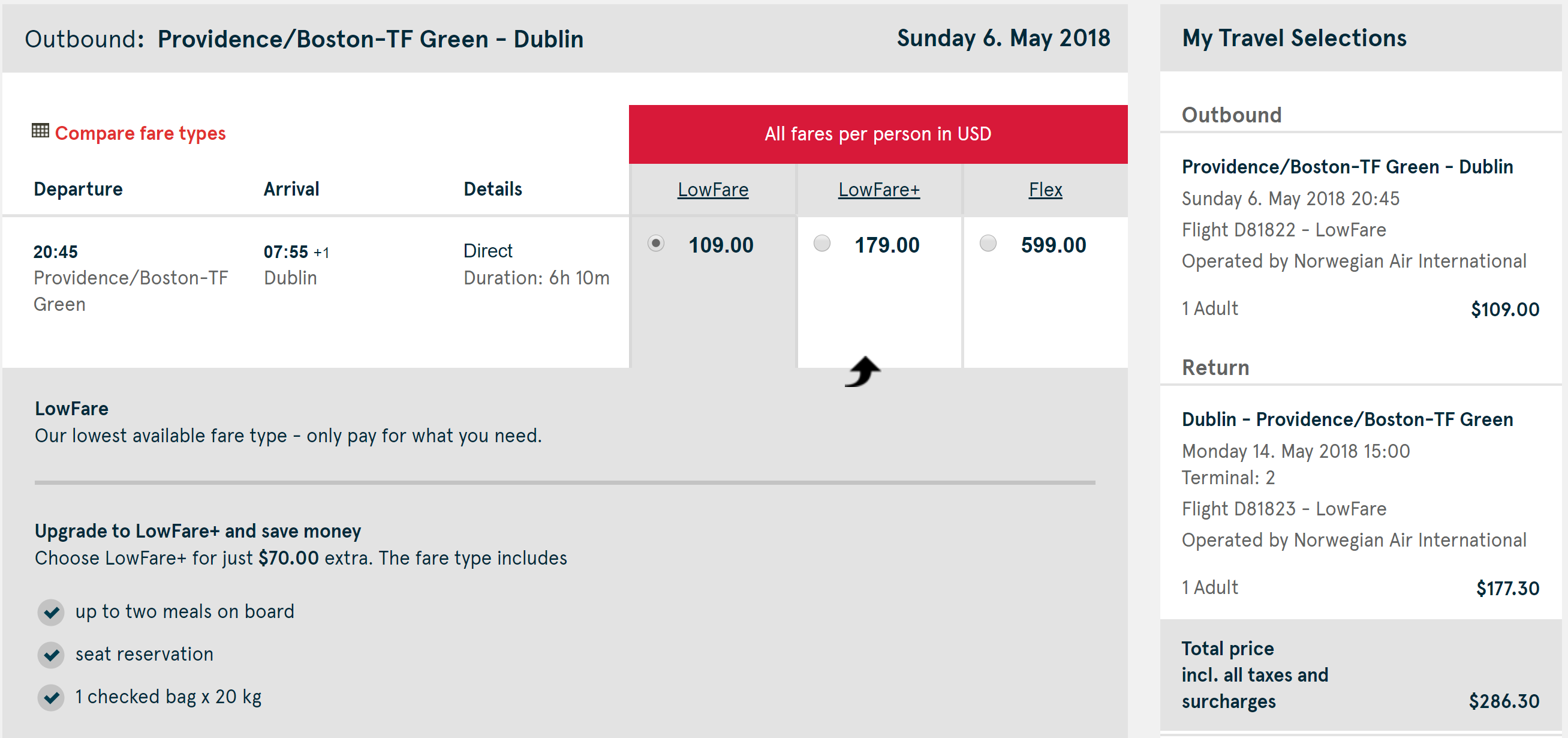Viewport: 1568px width, 738px height.
Task: Click the $286.30 total price
Action: pyautogui.click(x=1503, y=701)
